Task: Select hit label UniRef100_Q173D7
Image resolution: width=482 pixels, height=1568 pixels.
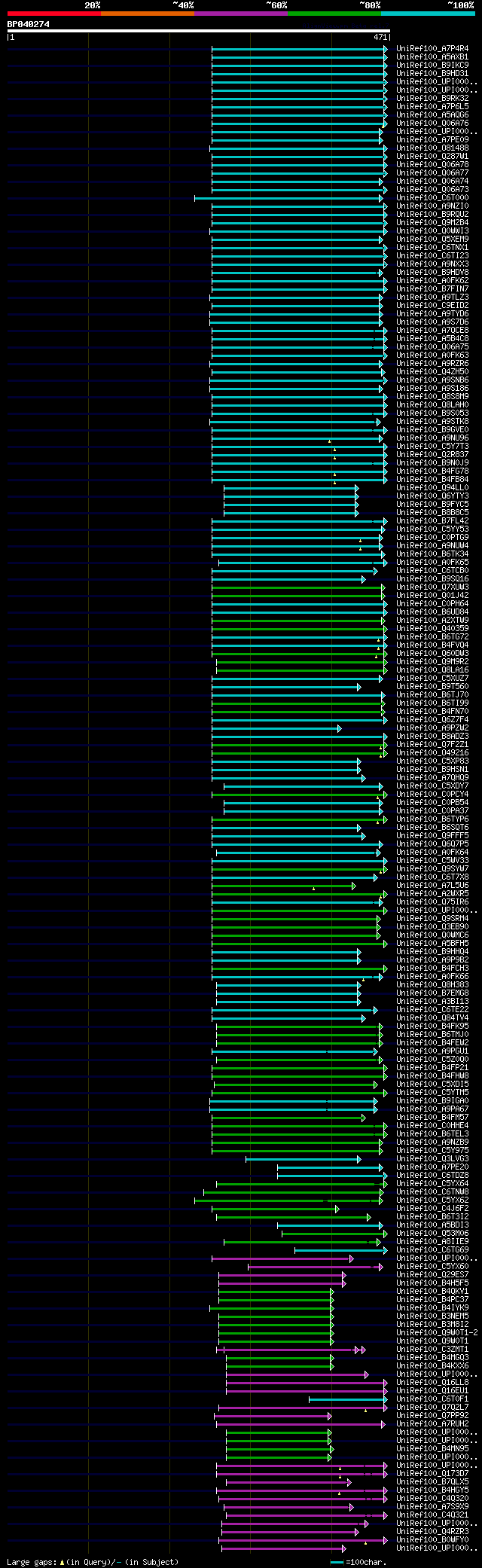Action: (432, 1473)
